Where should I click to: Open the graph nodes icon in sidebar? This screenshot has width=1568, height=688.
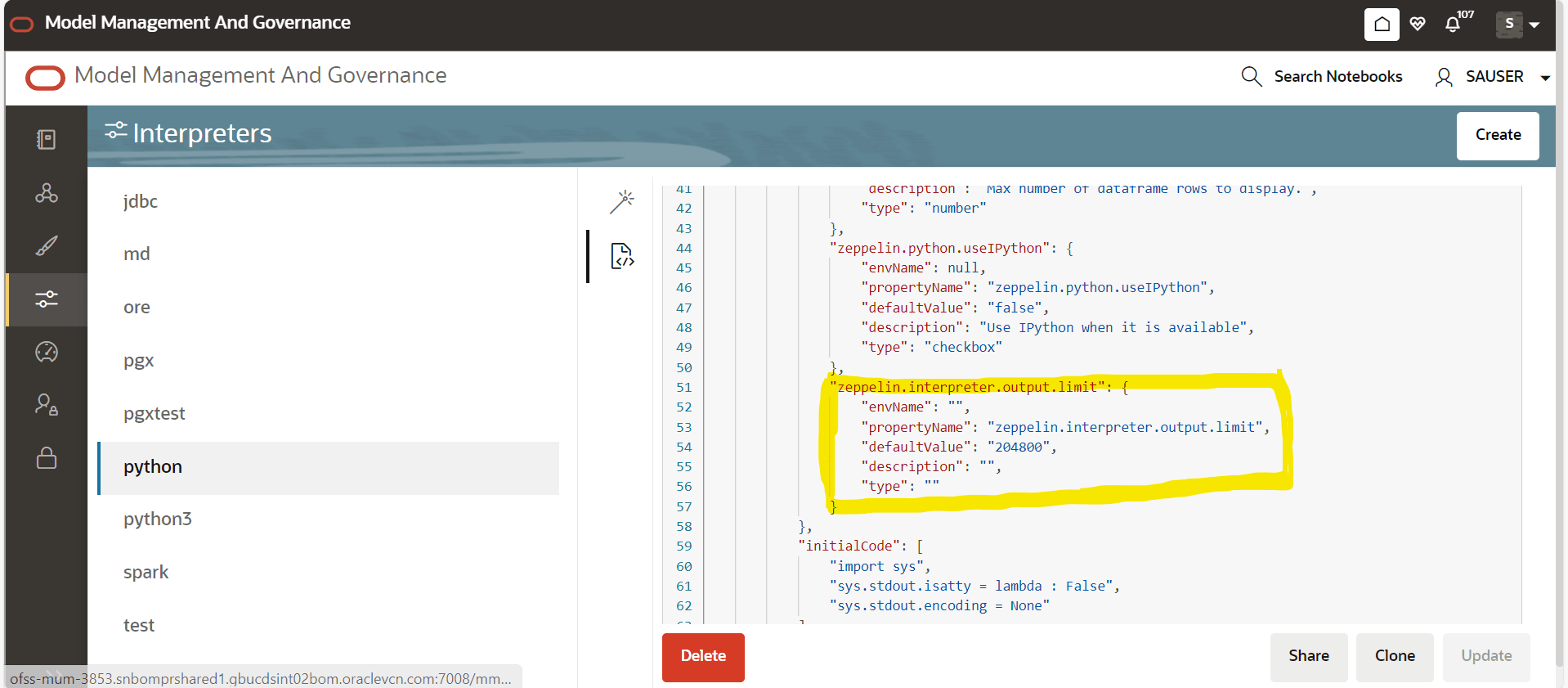tap(47, 193)
